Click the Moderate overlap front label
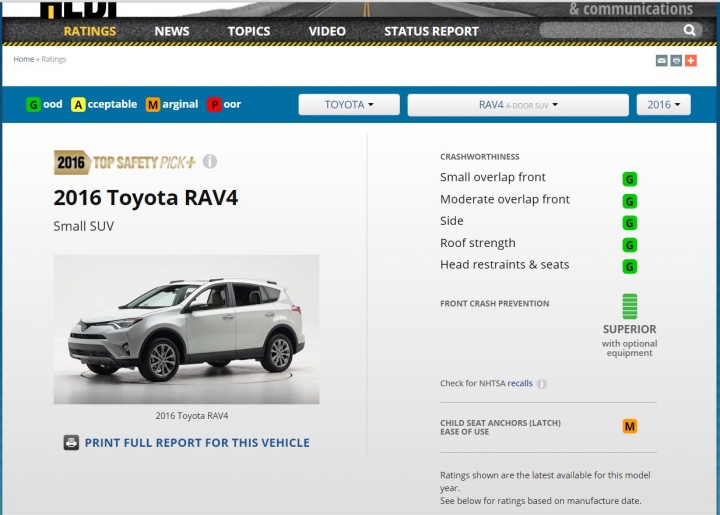Viewport: 720px width, 515px height. (x=505, y=199)
